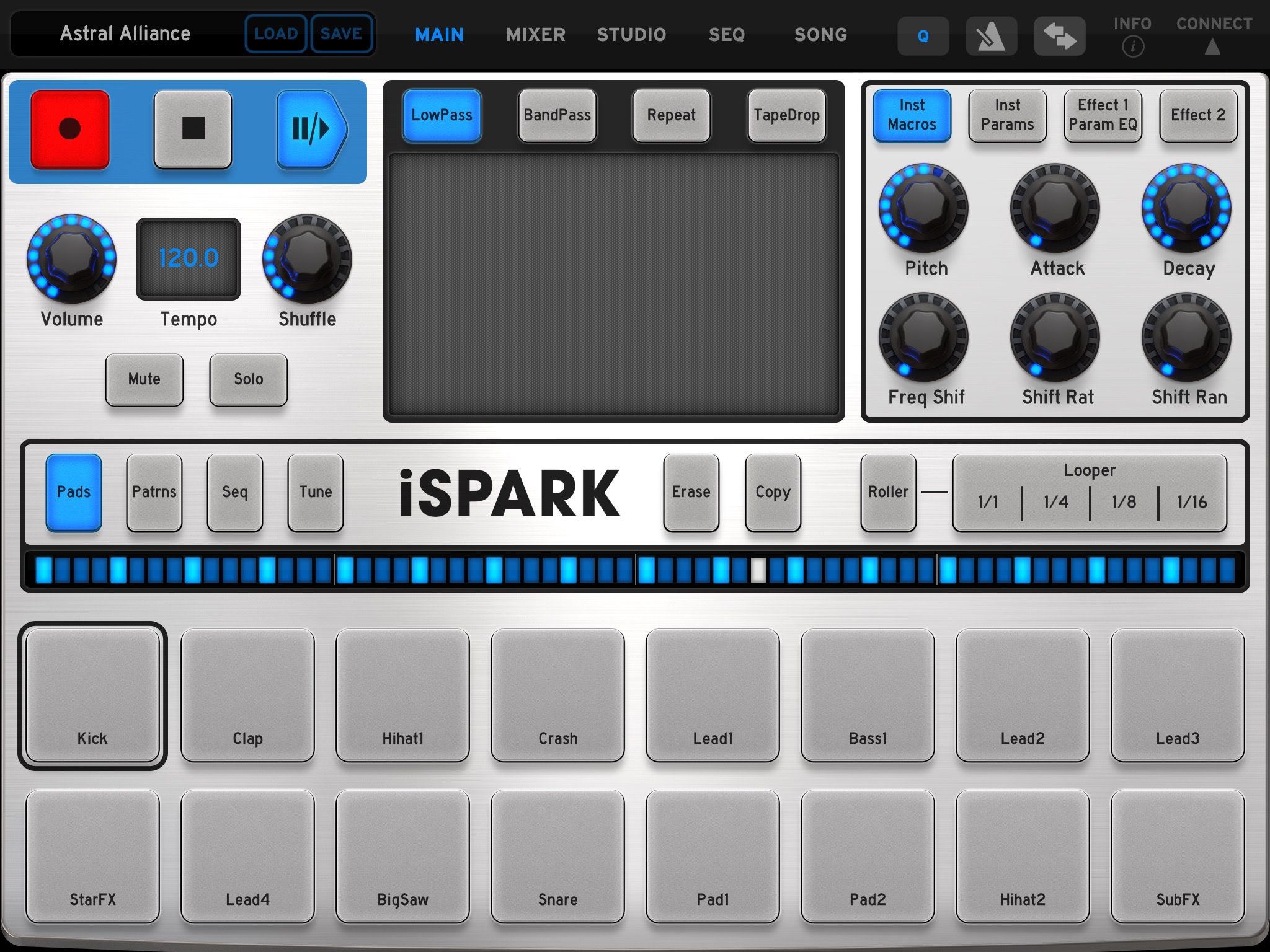Open the LOAD project menu
This screenshot has height=952, width=1270.
point(276,33)
